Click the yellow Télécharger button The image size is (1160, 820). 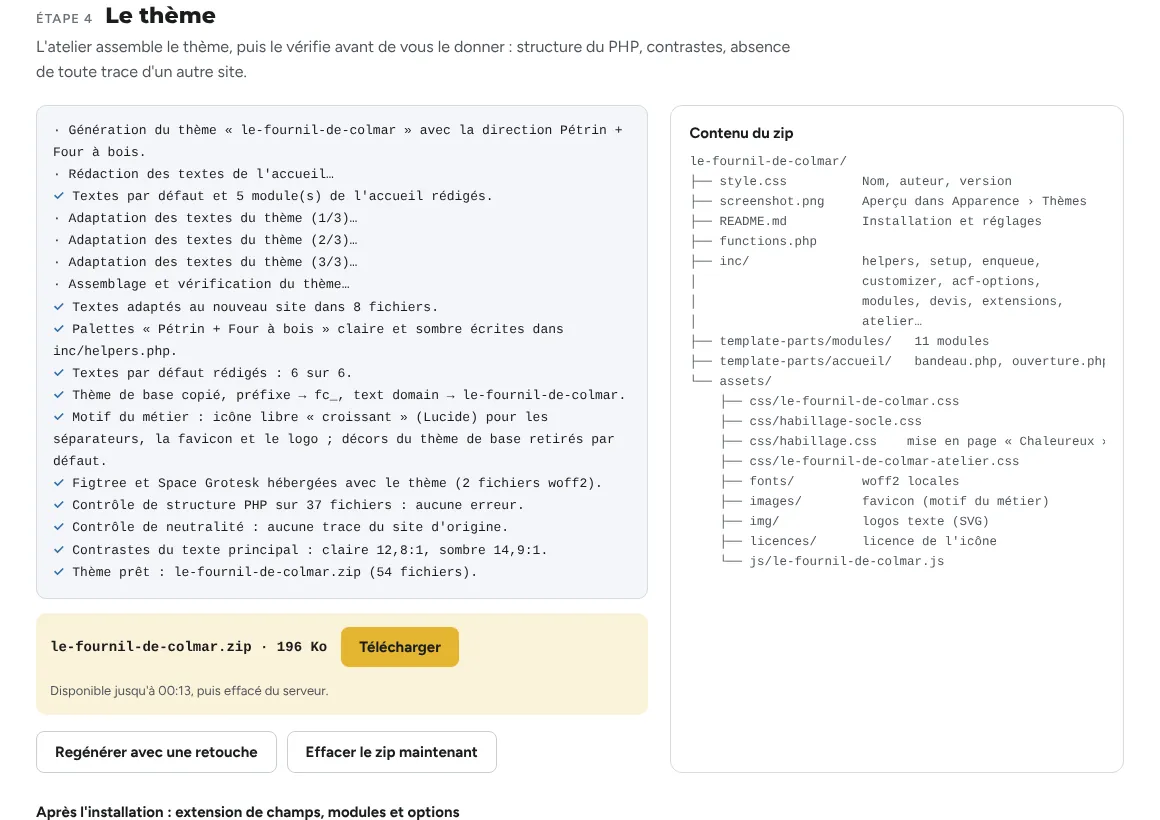coord(399,647)
